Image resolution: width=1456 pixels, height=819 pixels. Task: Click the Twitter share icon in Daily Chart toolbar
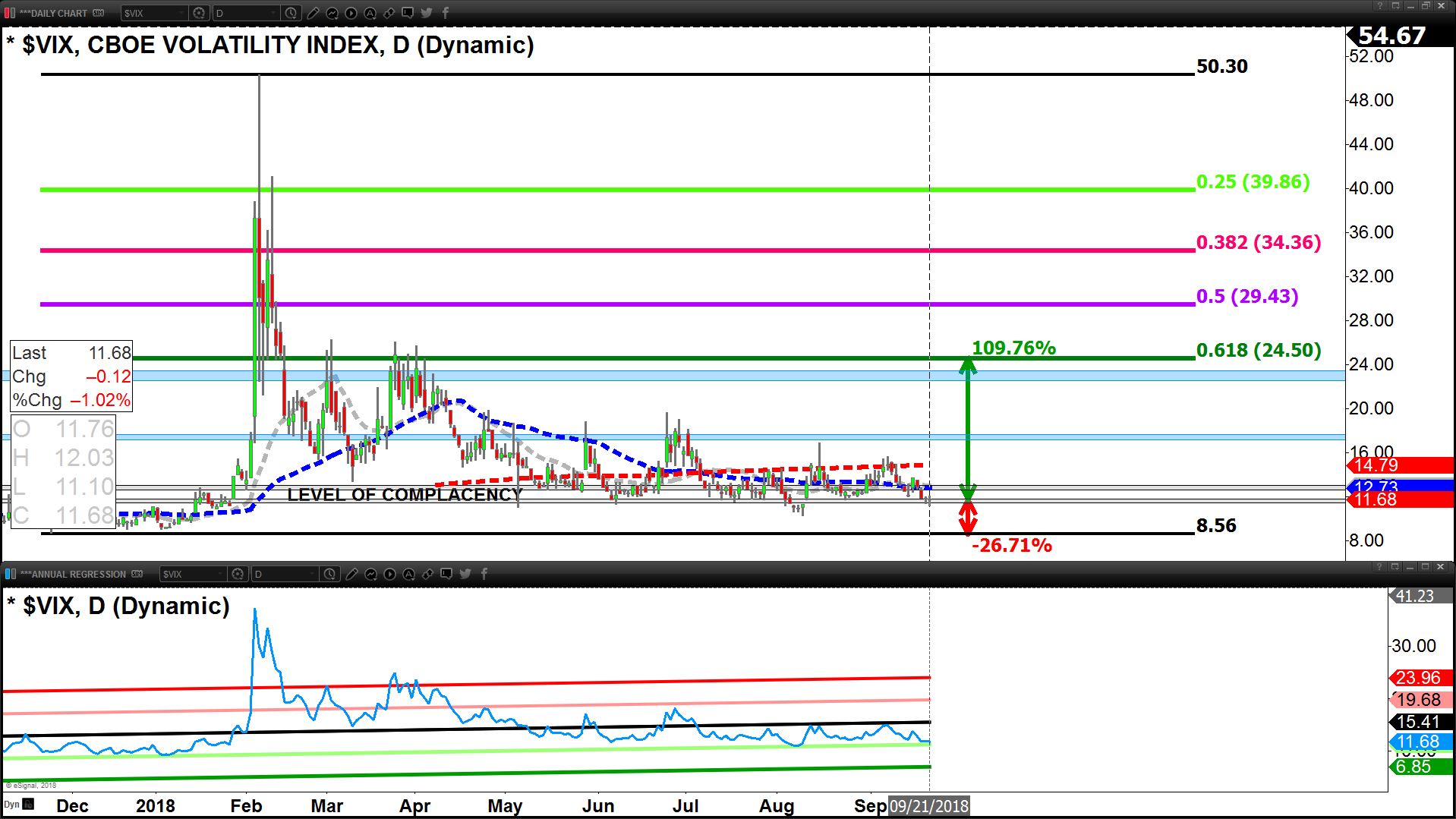427,13
